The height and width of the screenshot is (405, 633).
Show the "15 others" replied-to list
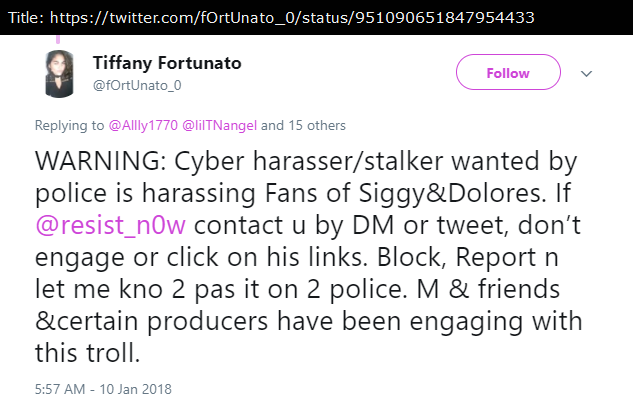(317, 126)
